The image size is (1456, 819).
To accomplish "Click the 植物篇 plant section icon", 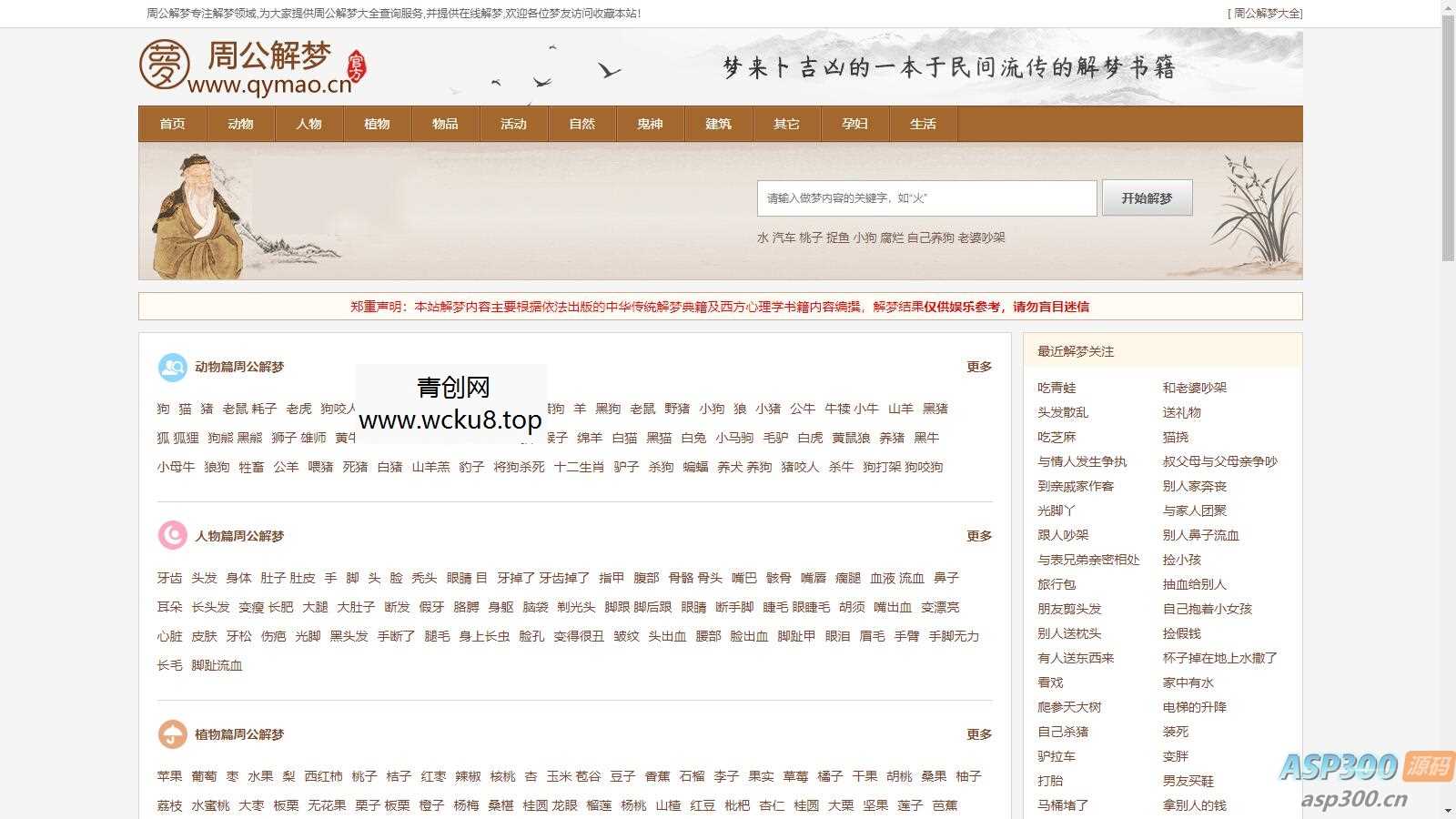I will tap(172, 733).
